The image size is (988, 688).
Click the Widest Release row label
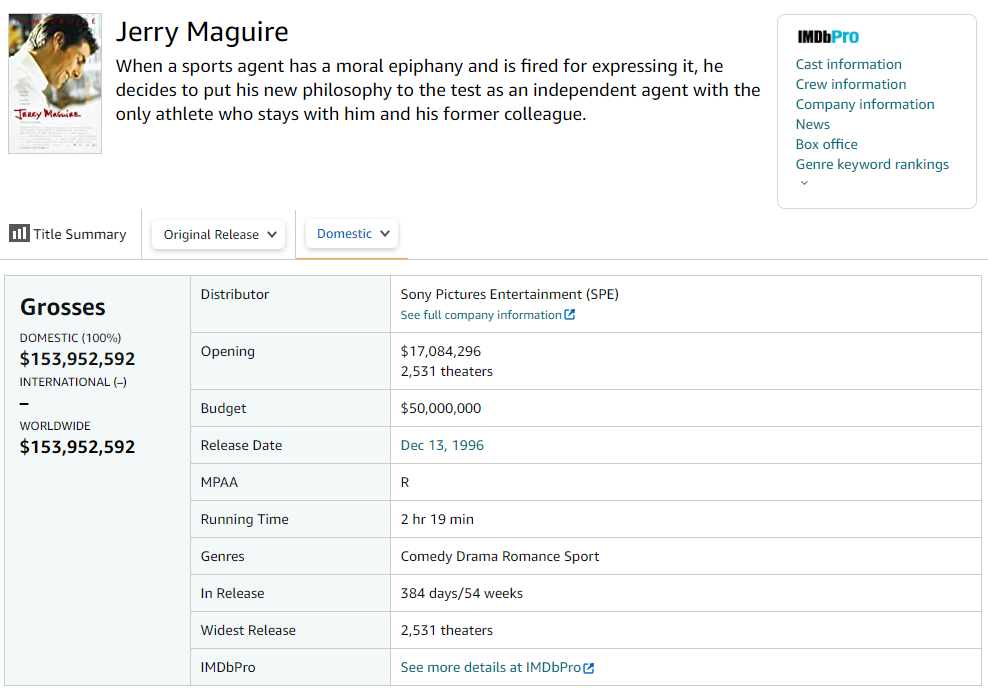(x=248, y=630)
